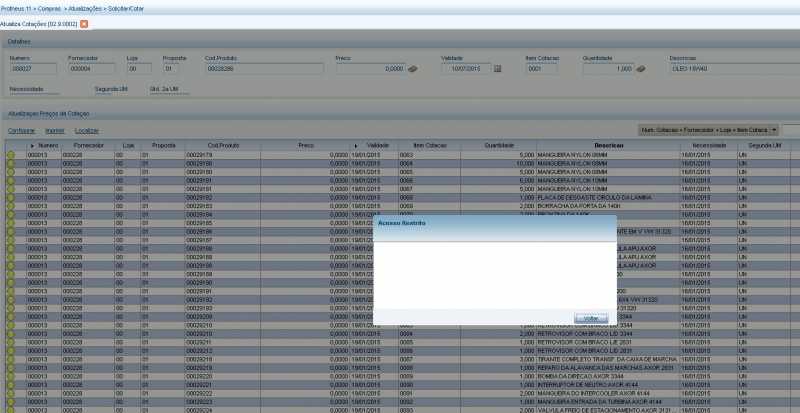Image resolution: width=800 pixels, height=413 pixels.
Task: Close the Atualiza Cotações tab with orange X
Action: pos(84,24)
